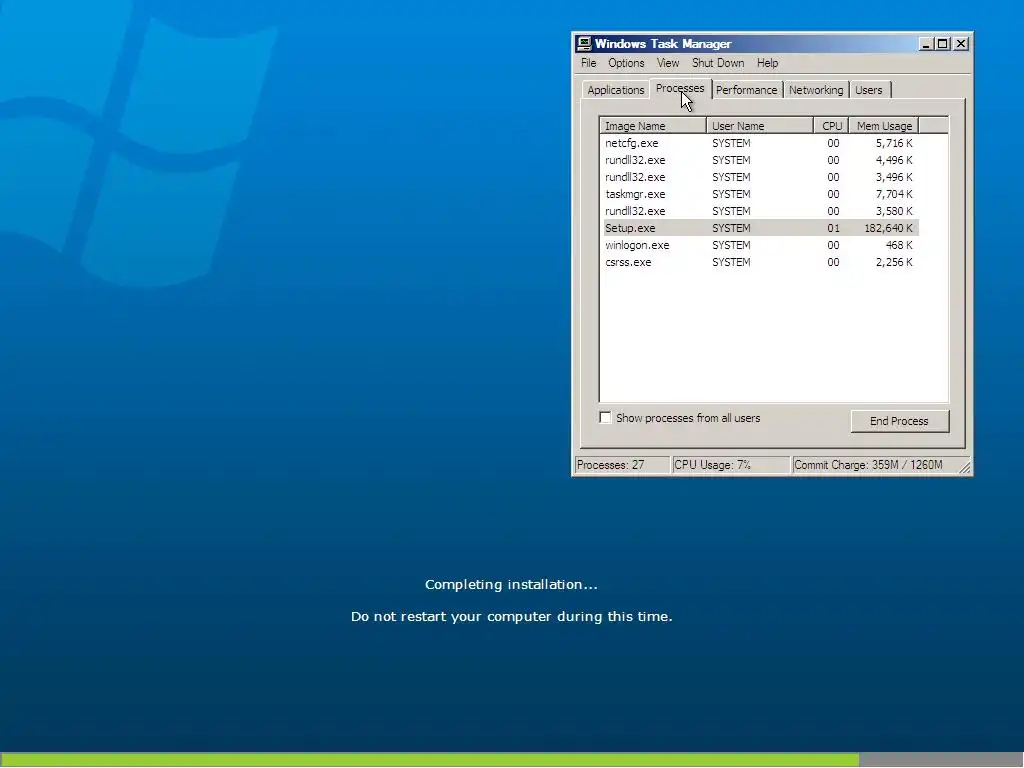The width and height of the screenshot is (1024, 768).
Task: Go to the Users tab
Action: (x=869, y=90)
